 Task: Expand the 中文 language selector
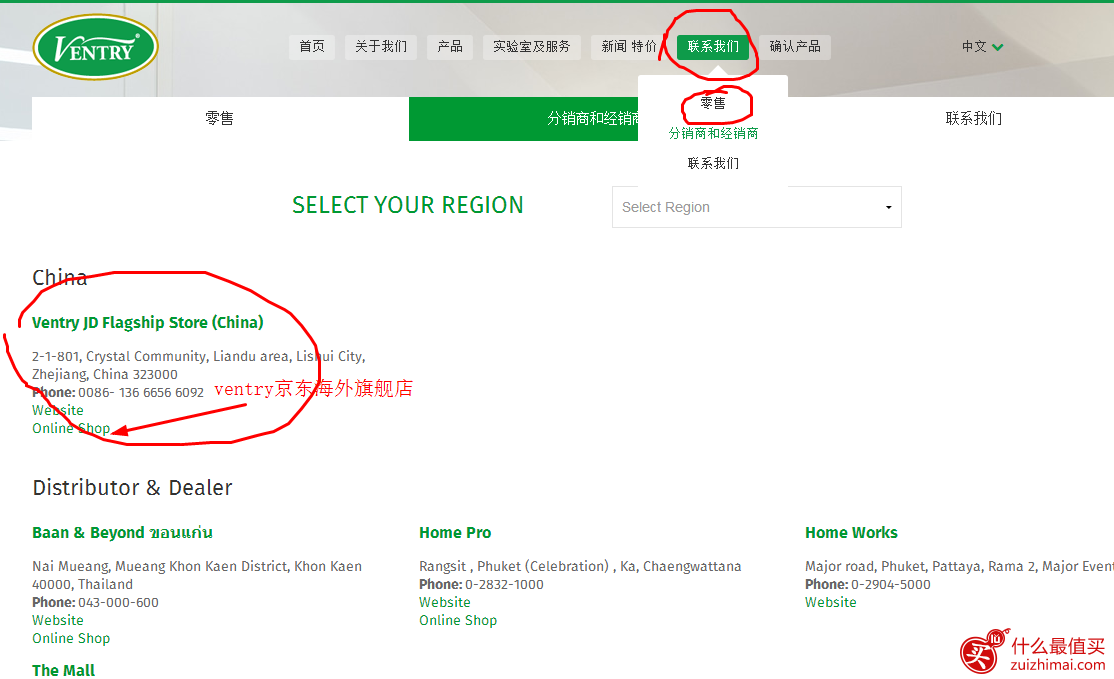(982, 47)
